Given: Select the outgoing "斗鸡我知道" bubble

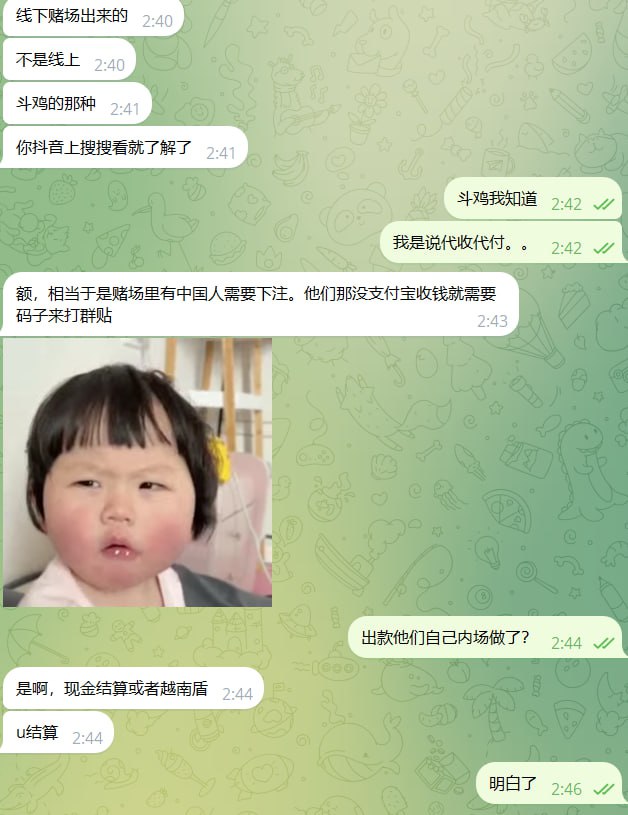Looking at the screenshot, I should [x=533, y=199].
